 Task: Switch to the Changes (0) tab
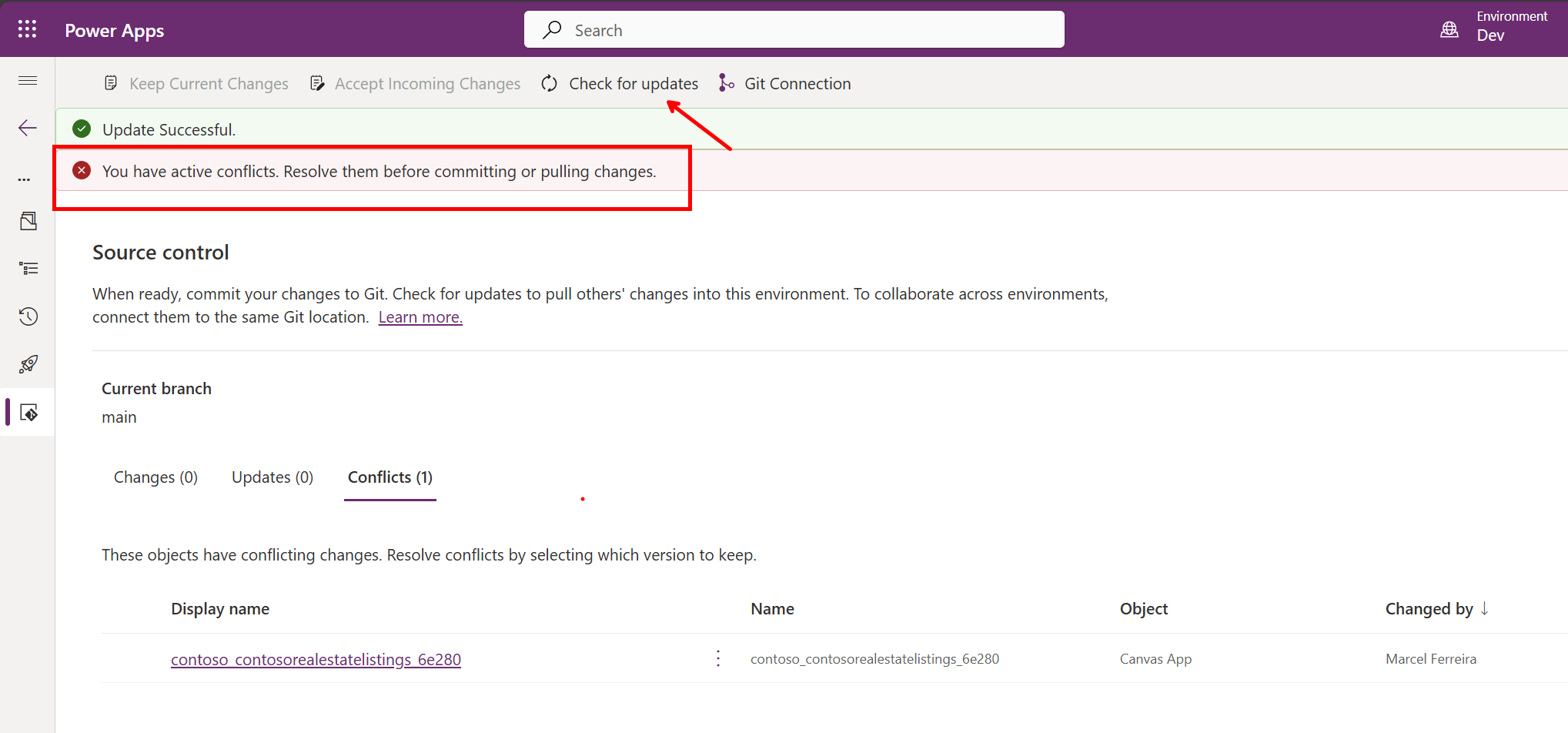155,477
